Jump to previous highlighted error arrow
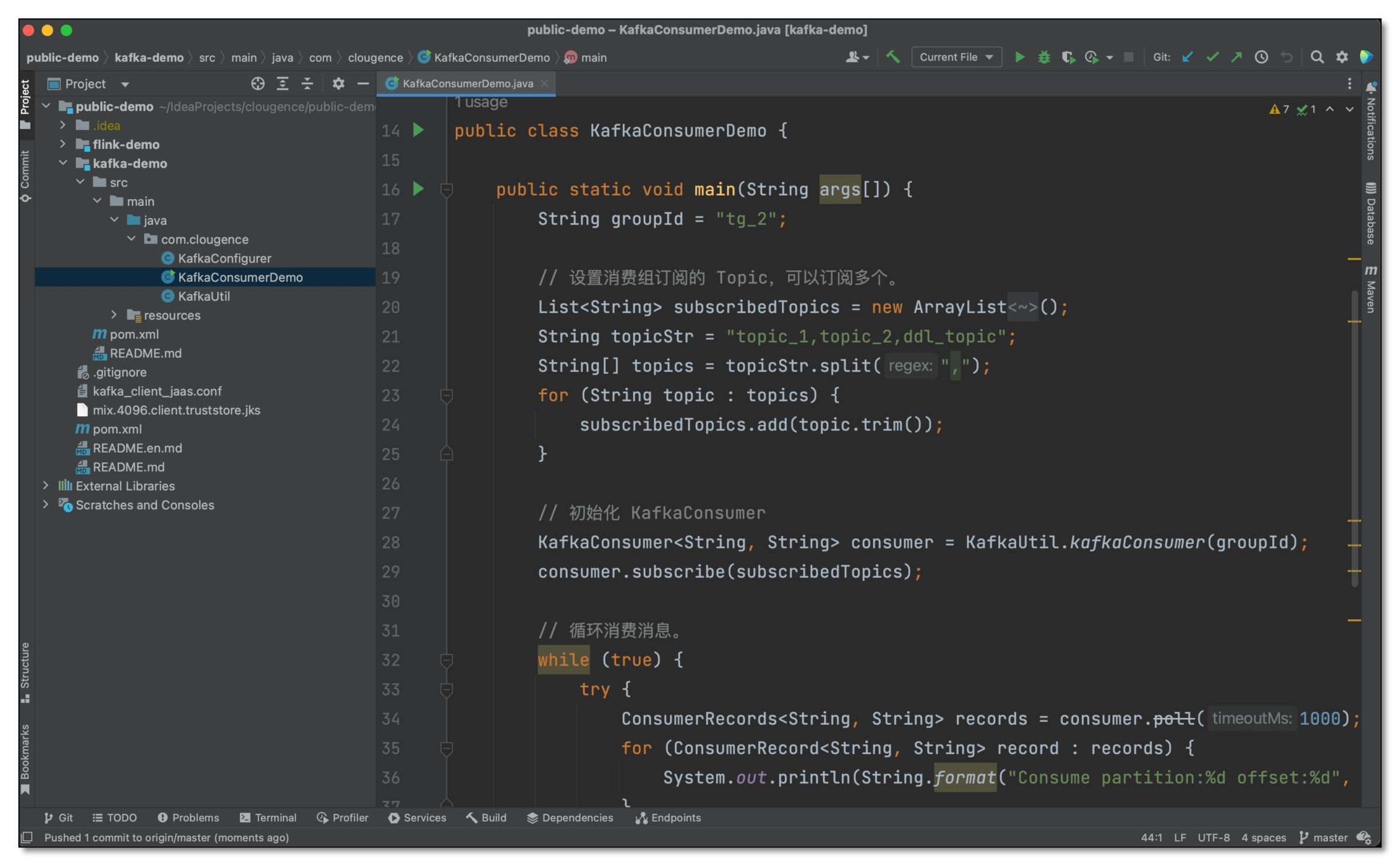This screenshot has height=866, width=1400. [x=1330, y=109]
